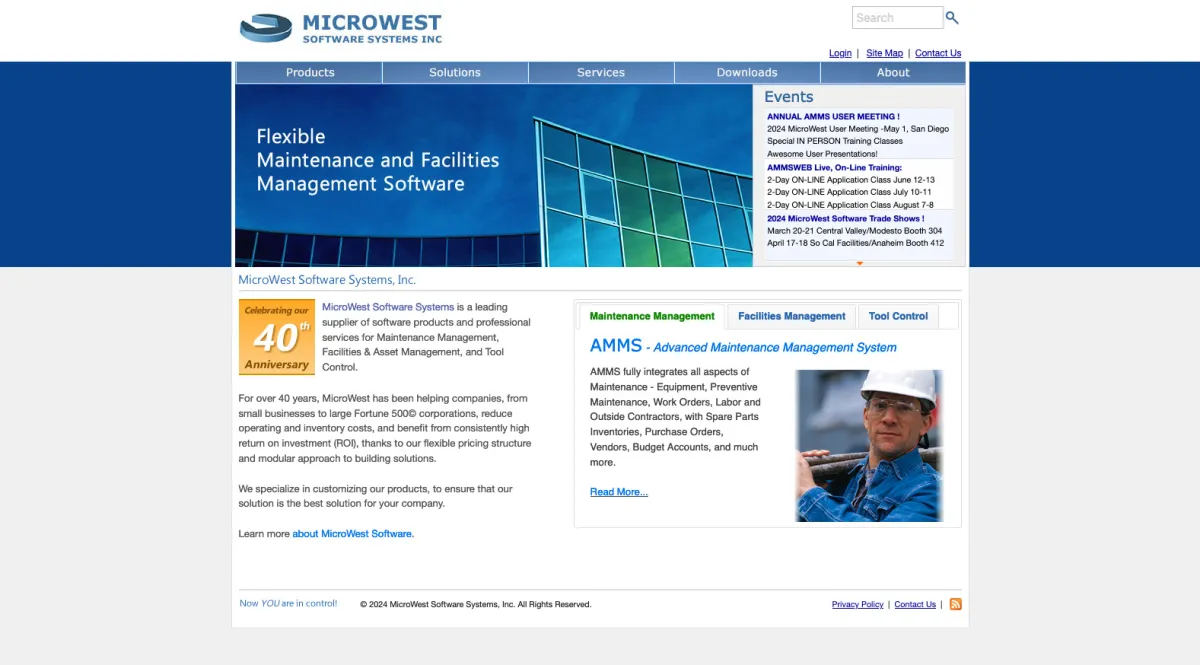Click the Now YOU are in control slogan
The image size is (1200, 665).
click(x=288, y=604)
